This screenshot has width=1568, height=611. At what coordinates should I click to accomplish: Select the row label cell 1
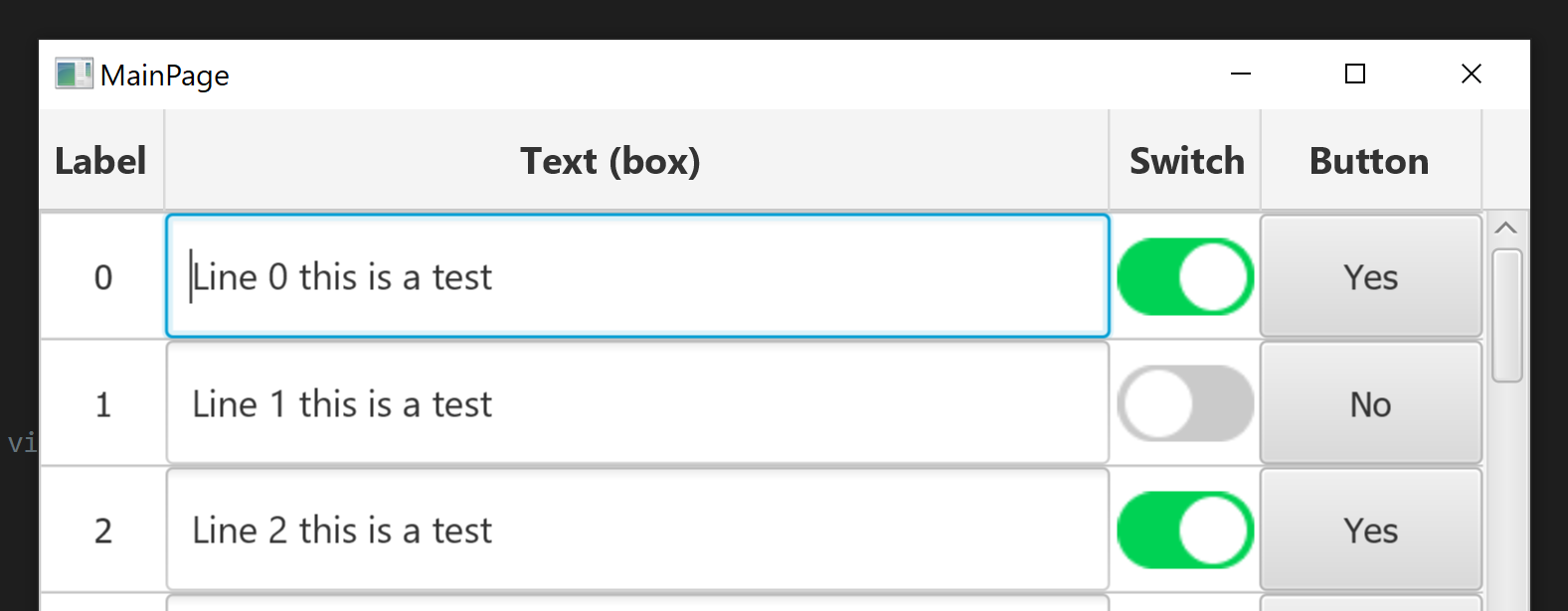point(102,404)
